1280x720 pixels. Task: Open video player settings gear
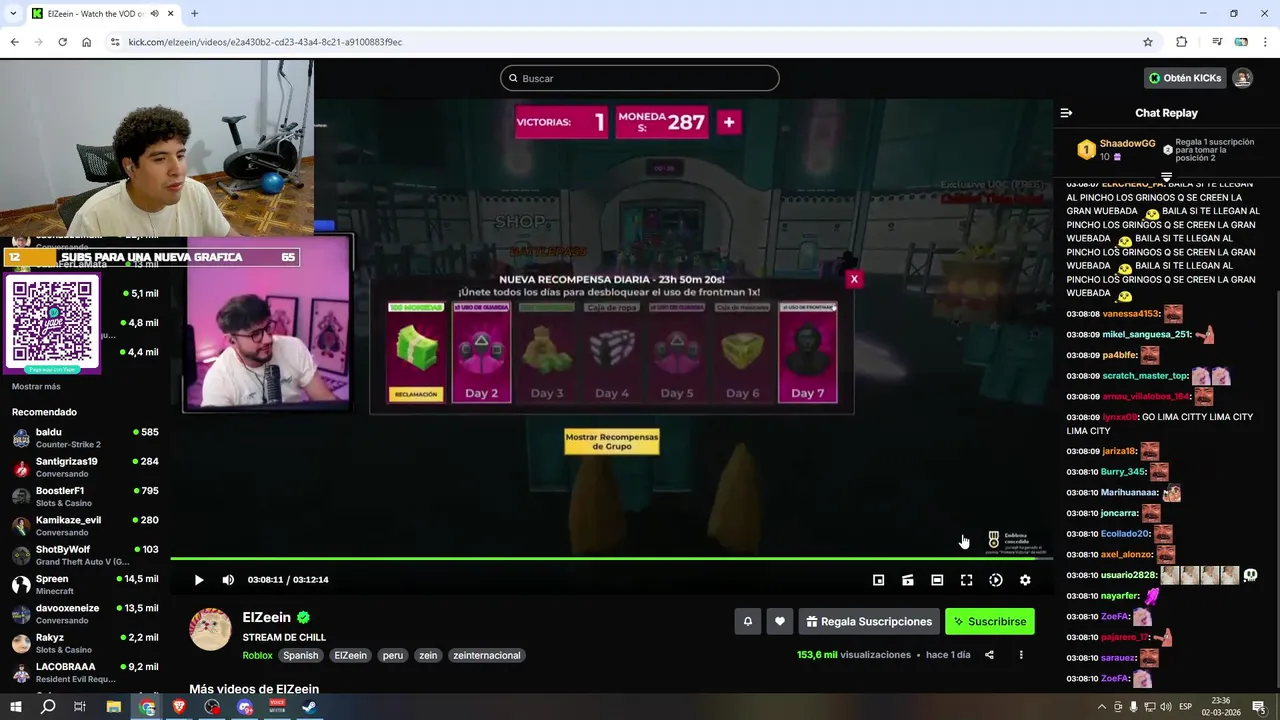tap(1025, 580)
